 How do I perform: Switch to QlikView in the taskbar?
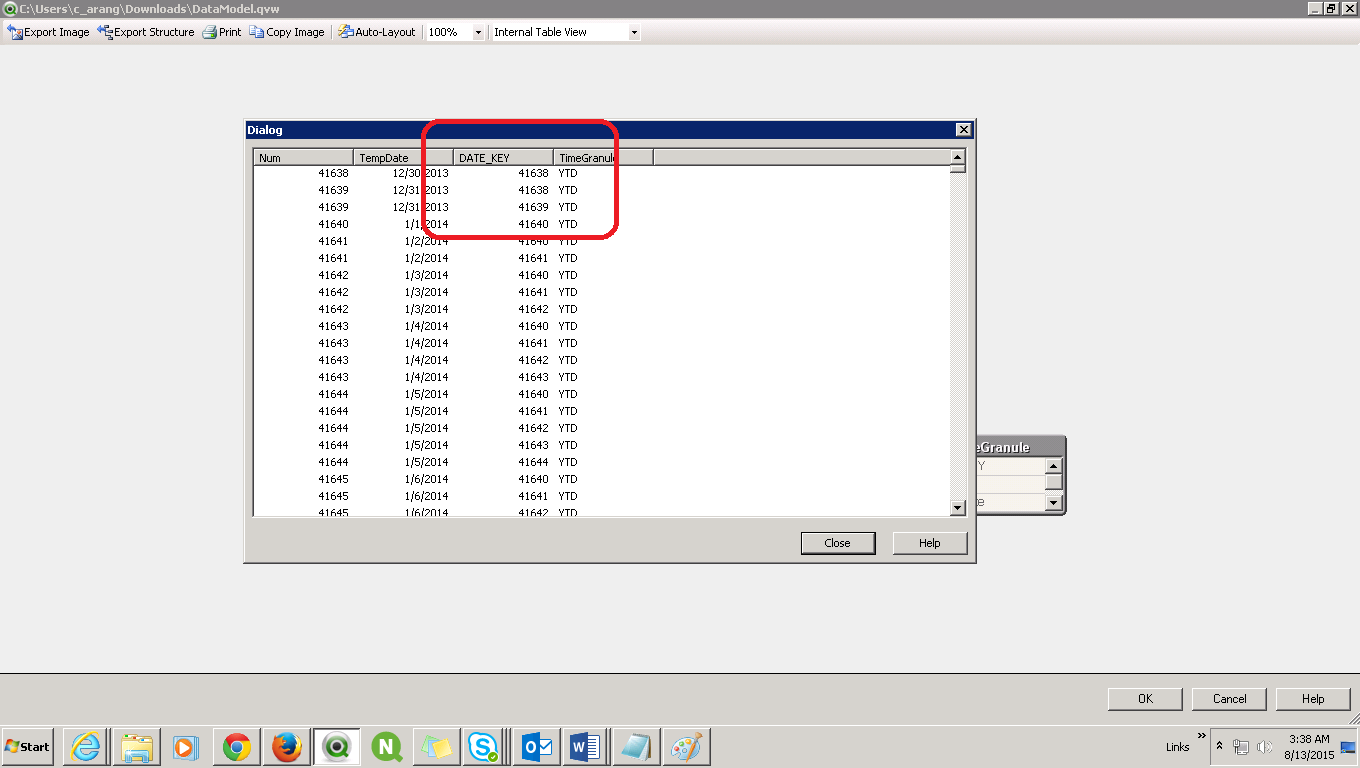[x=337, y=747]
